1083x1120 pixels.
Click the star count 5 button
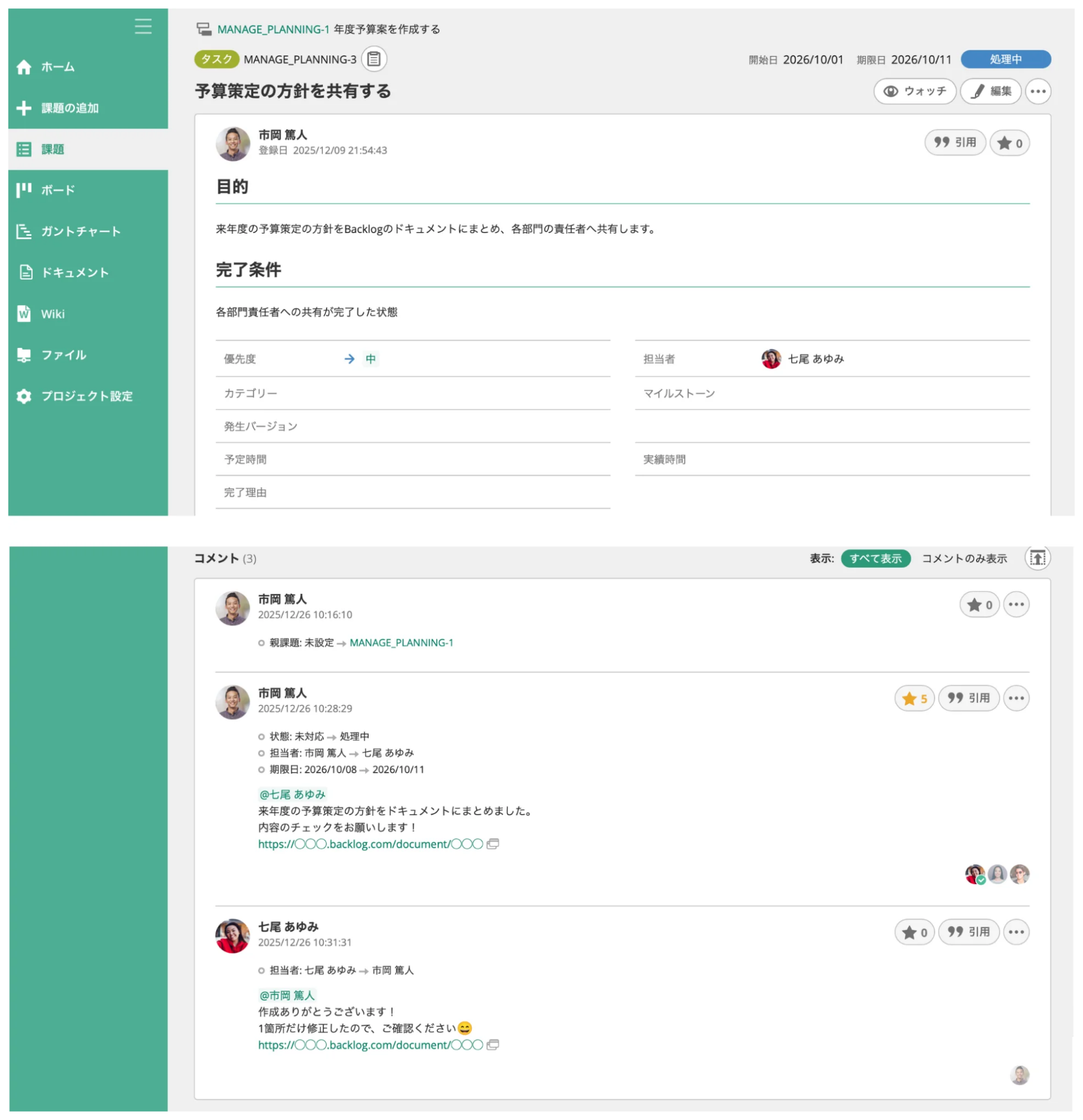click(x=914, y=698)
